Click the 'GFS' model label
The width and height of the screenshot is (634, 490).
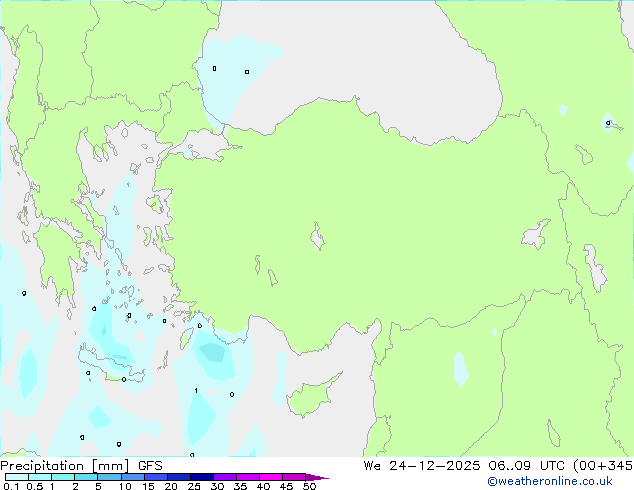pyautogui.click(x=150, y=466)
